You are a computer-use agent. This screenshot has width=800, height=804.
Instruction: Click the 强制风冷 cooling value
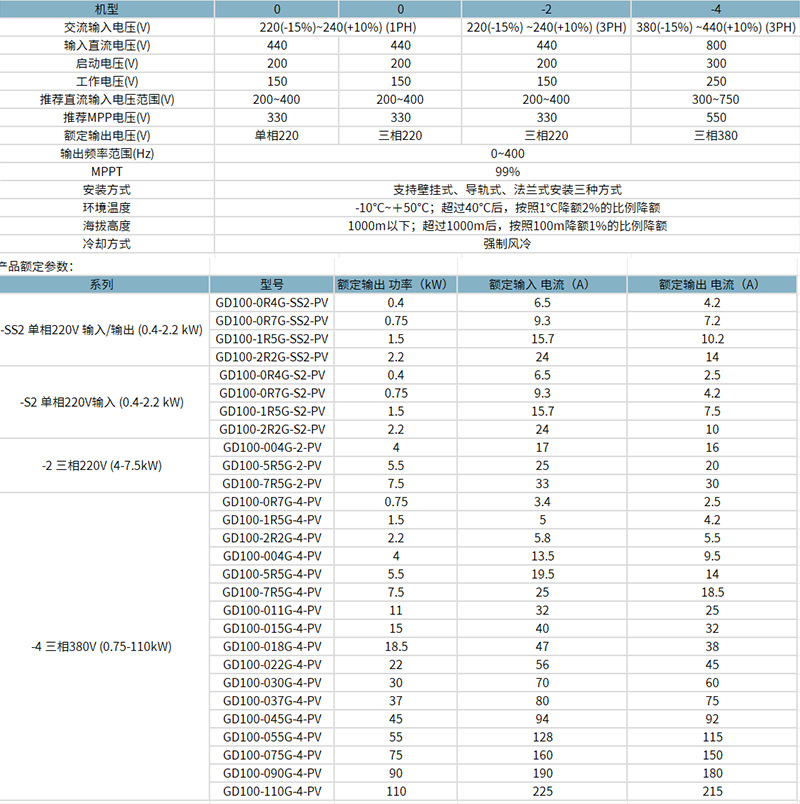pos(507,244)
